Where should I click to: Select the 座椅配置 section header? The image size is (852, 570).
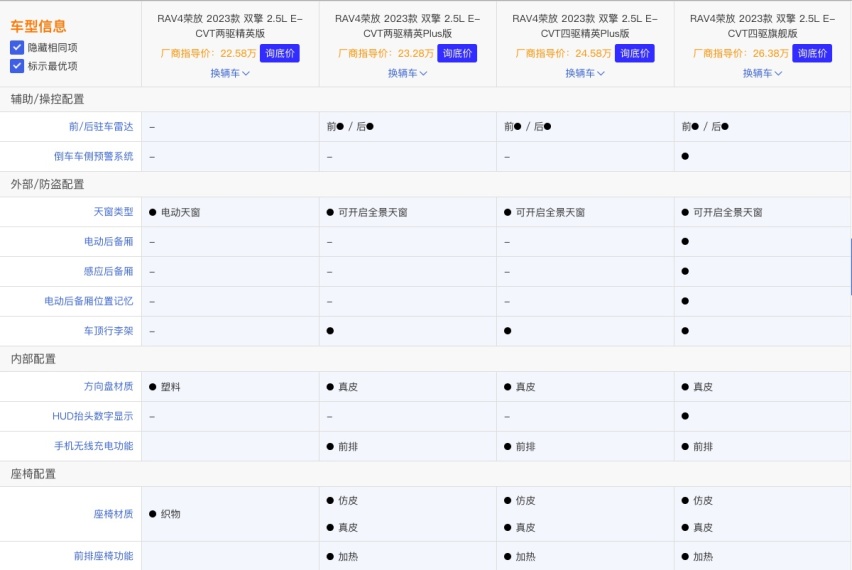click(x=33, y=474)
